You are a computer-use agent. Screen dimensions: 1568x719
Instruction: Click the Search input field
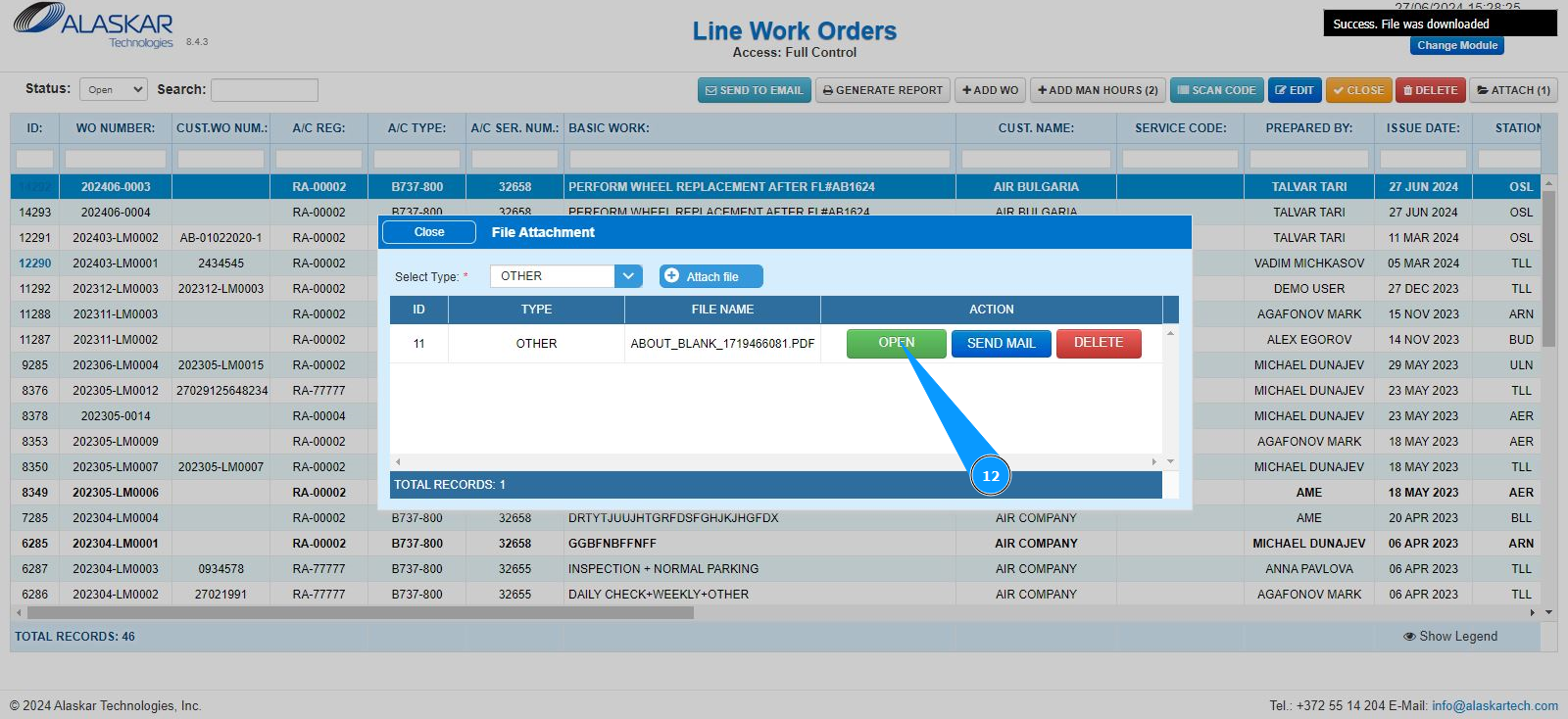265,90
